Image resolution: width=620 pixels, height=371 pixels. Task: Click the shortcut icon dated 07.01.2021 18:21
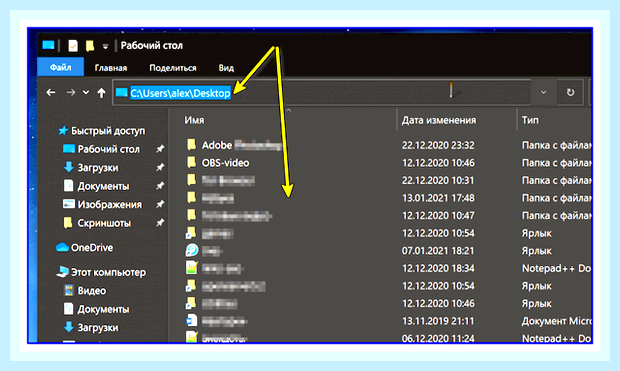(192, 250)
